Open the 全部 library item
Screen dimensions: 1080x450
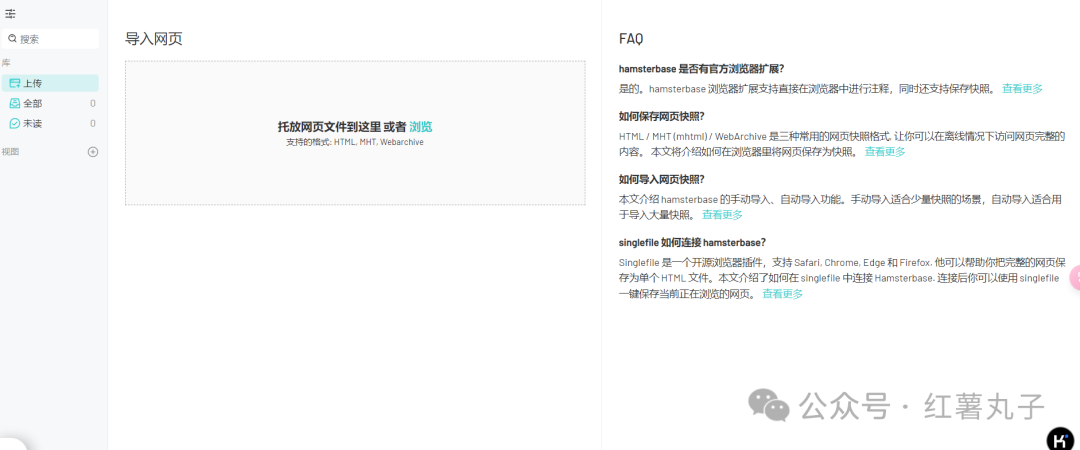click(x=50, y=103)
